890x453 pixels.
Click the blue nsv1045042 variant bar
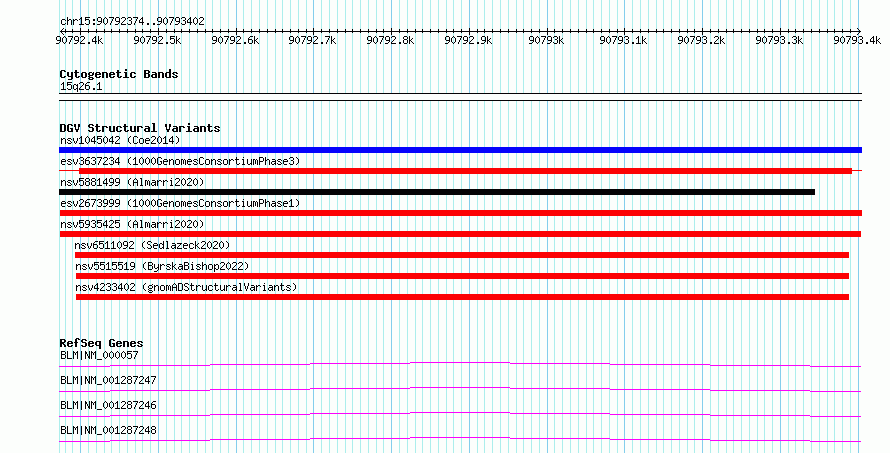point(460,150)
